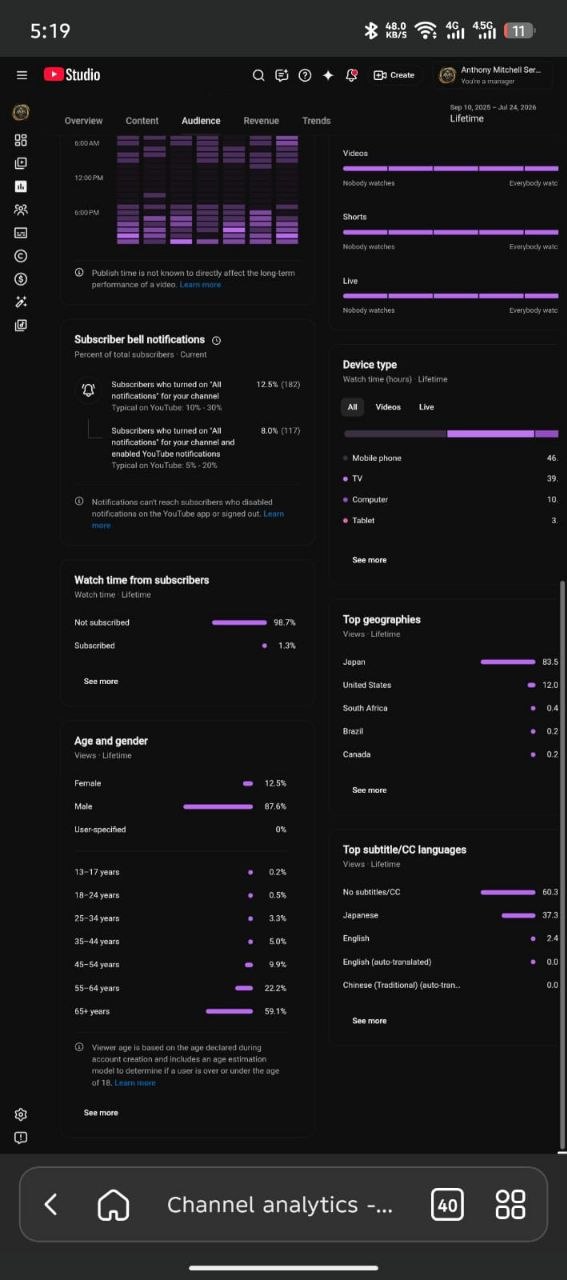
Task: Open Settings gear in sidebar
Action: point(21,1115)
